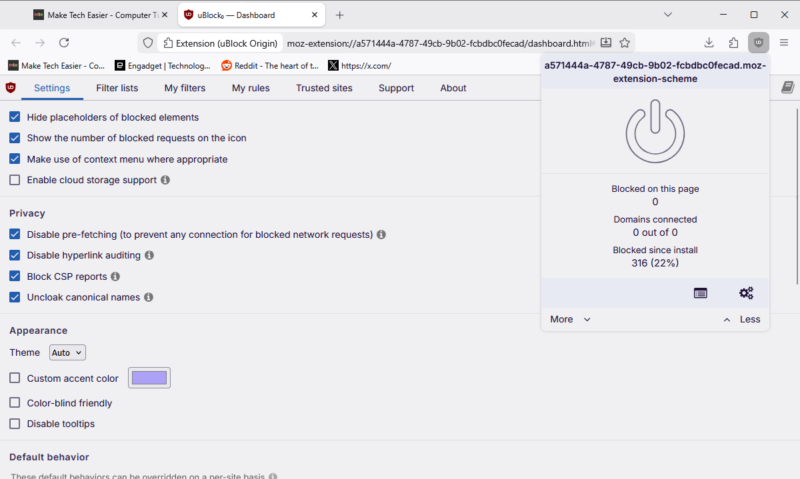The height and width of the screenshot is (479, 800).
Task: Open the Trusted sites tab
Action: coord(323,88)
